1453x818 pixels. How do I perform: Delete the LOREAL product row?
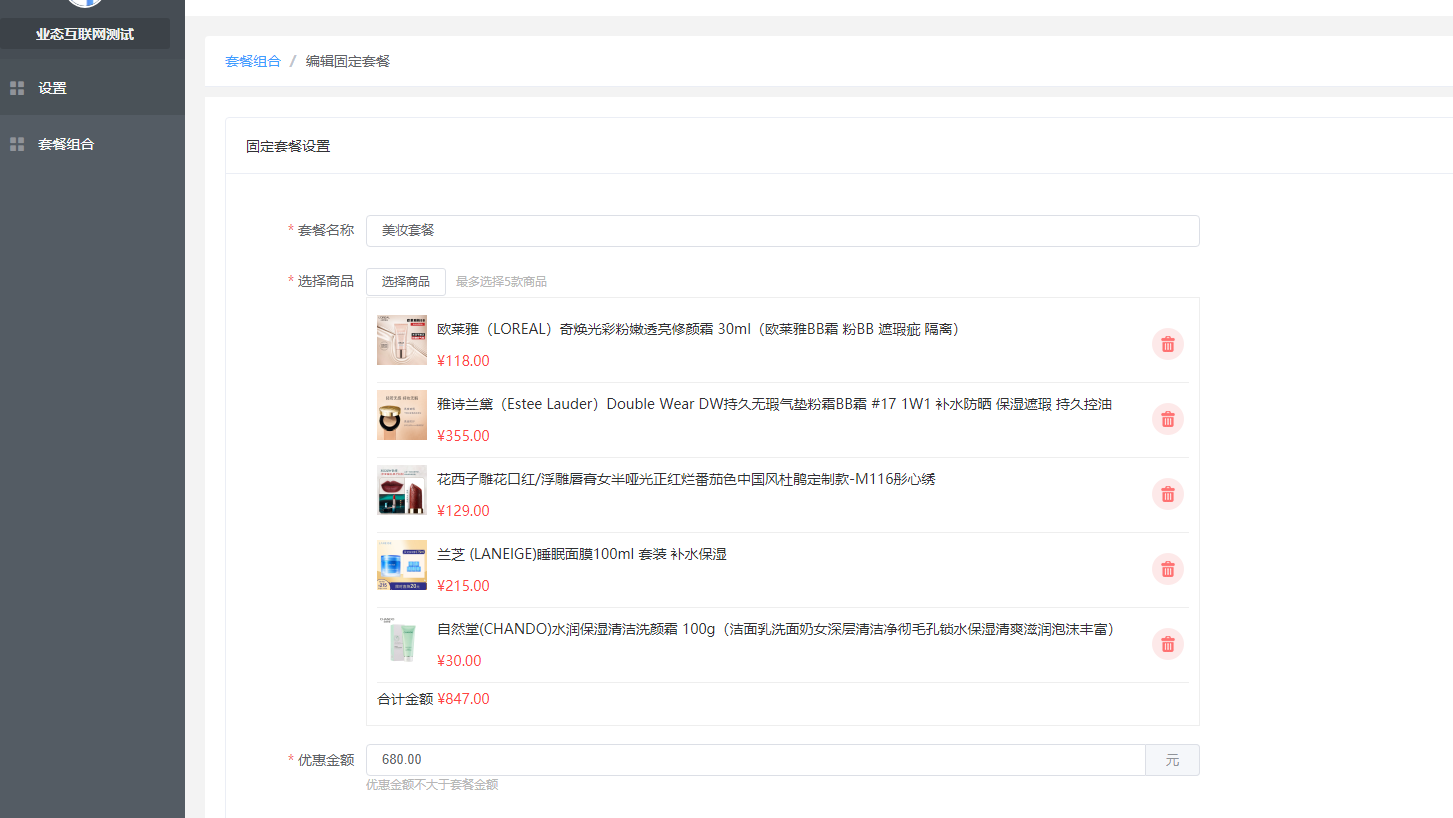1167,344
